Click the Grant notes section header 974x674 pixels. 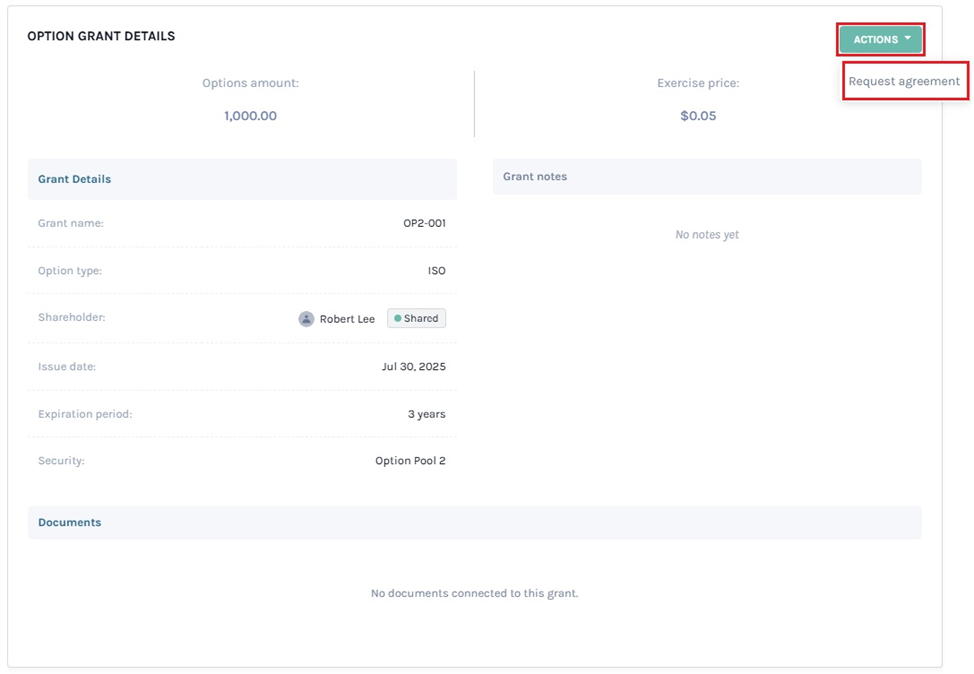[535, 177]
